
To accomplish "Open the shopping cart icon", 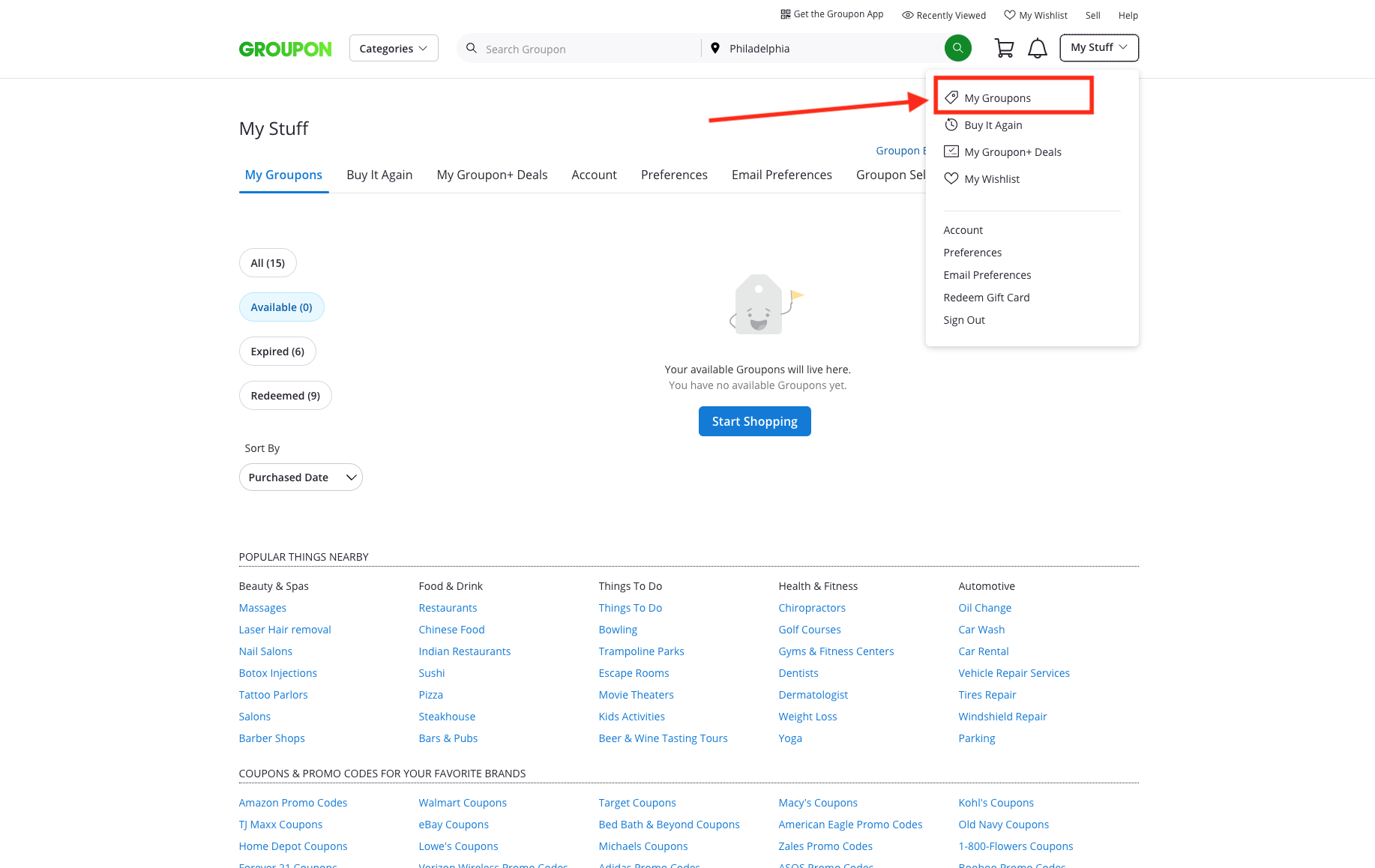I will [1004, 48].
